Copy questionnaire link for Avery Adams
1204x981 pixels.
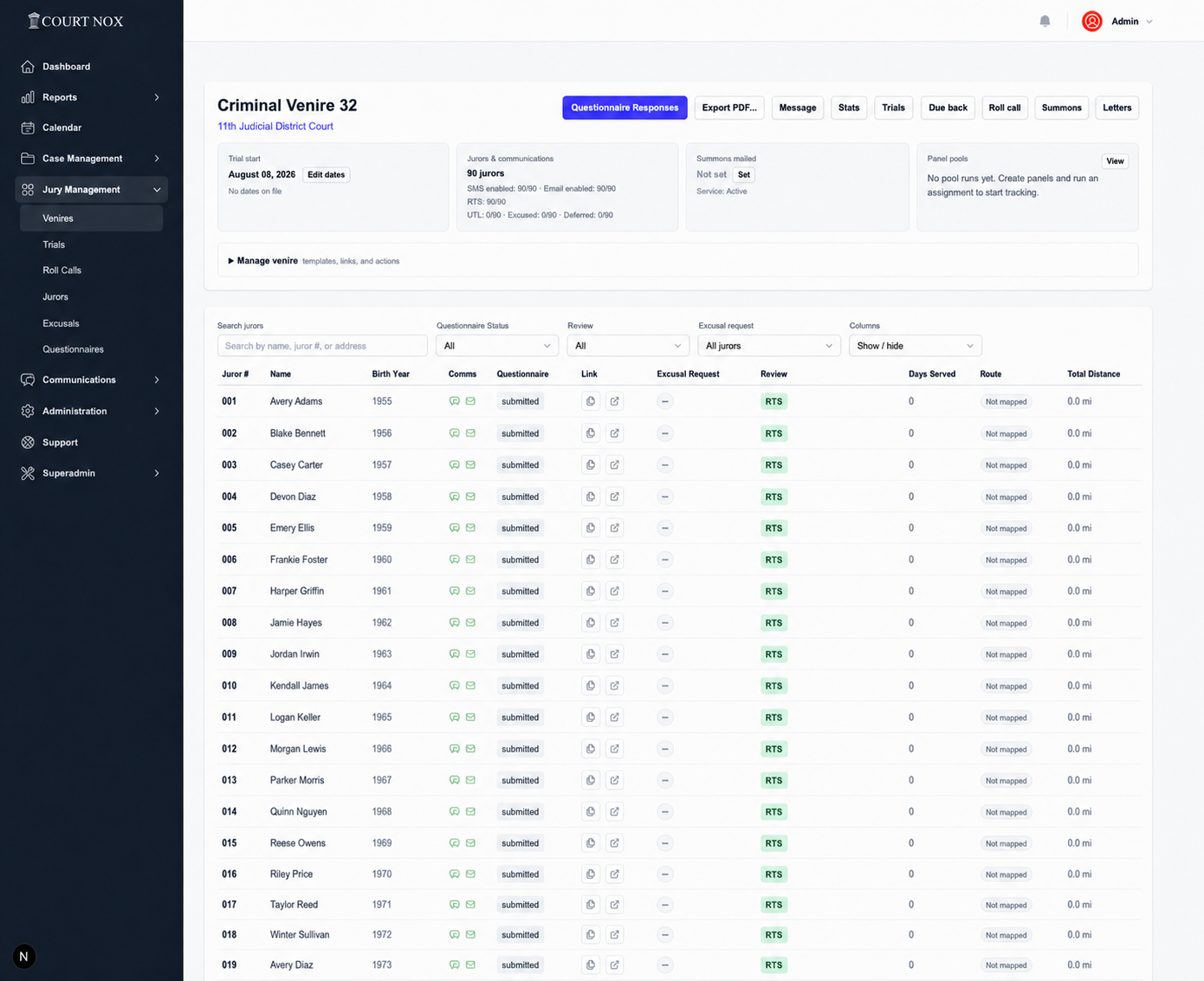(x=591, y=401)
